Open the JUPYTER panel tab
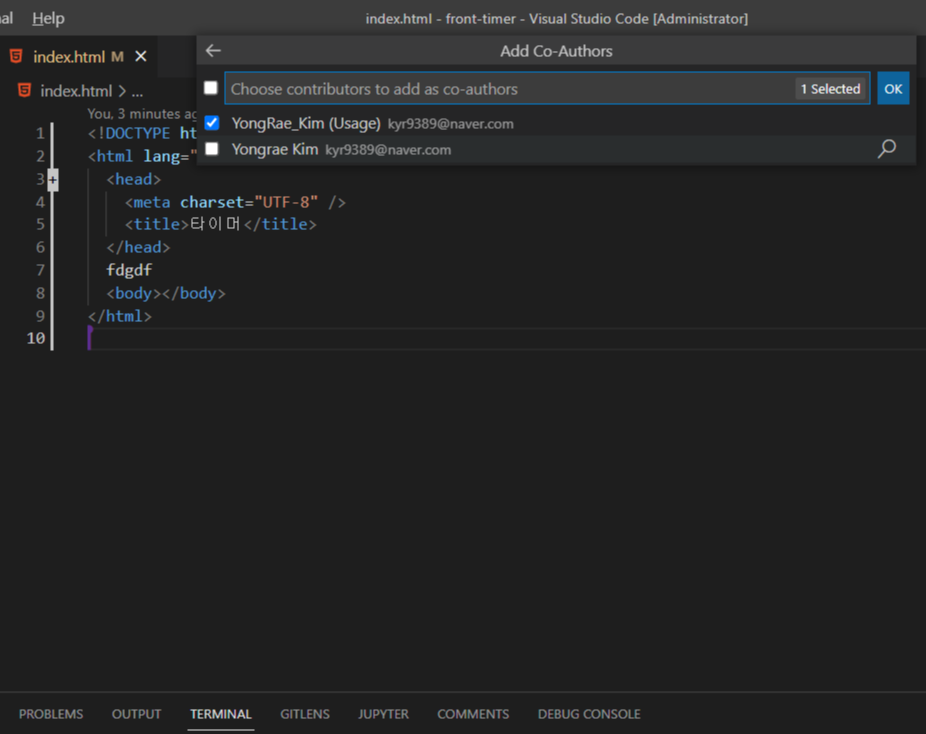 tap(383, 714)
